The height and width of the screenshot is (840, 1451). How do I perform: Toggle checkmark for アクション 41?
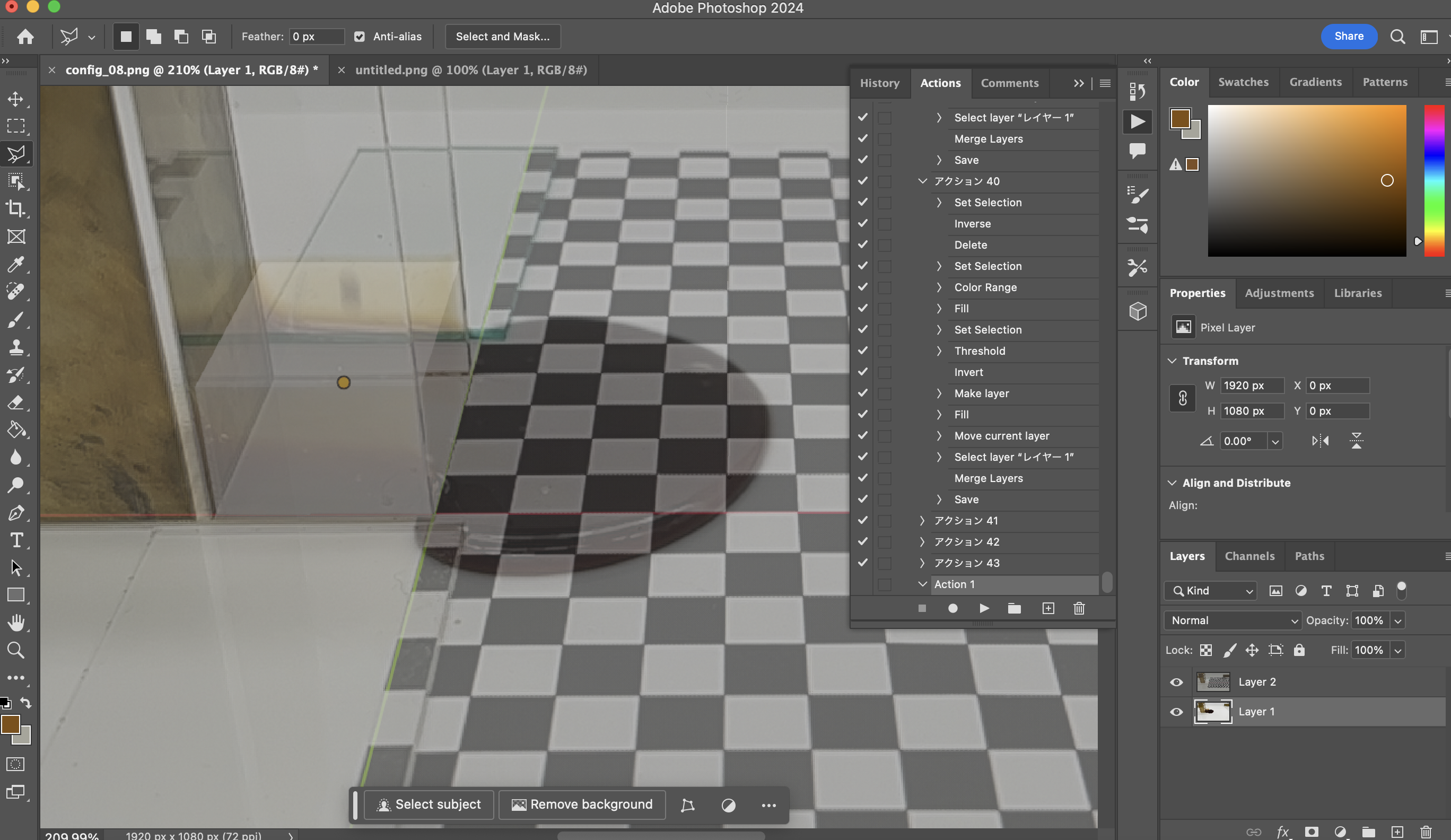[x=862, y=520]
